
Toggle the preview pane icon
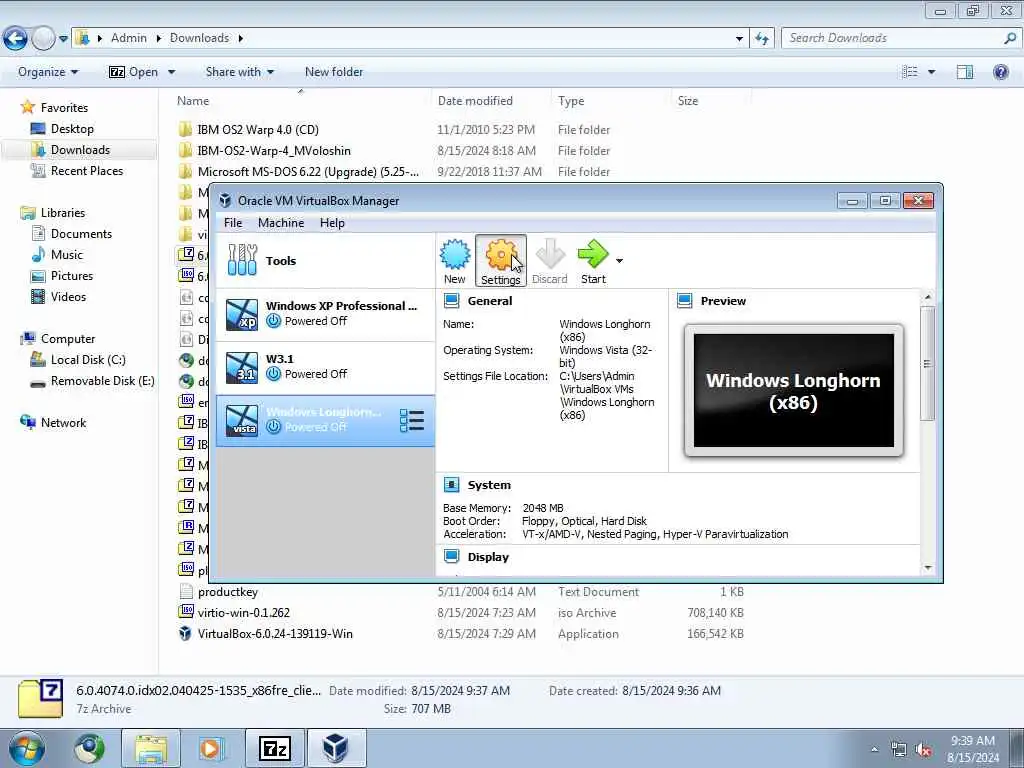[965, 72]
